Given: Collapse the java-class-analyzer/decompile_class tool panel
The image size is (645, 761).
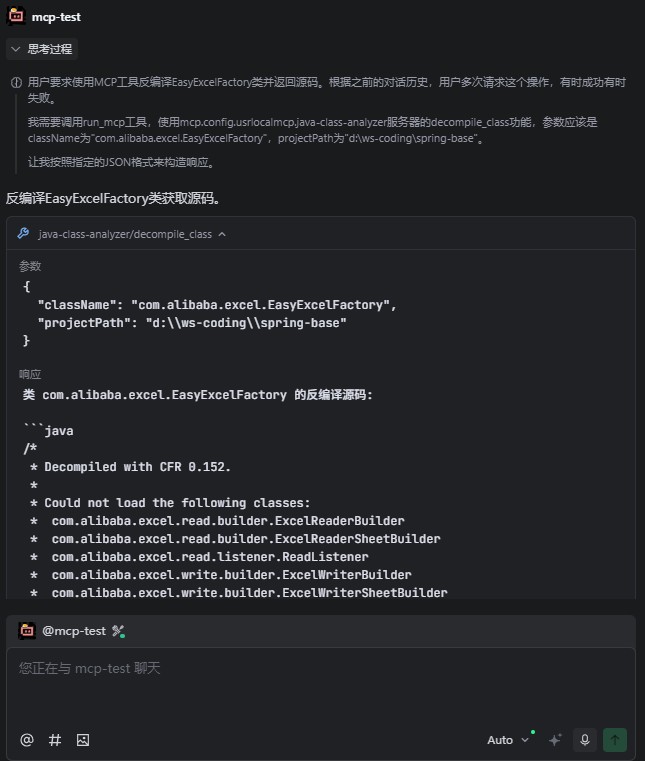Looking at the screenshot, I should click(222, 234).
